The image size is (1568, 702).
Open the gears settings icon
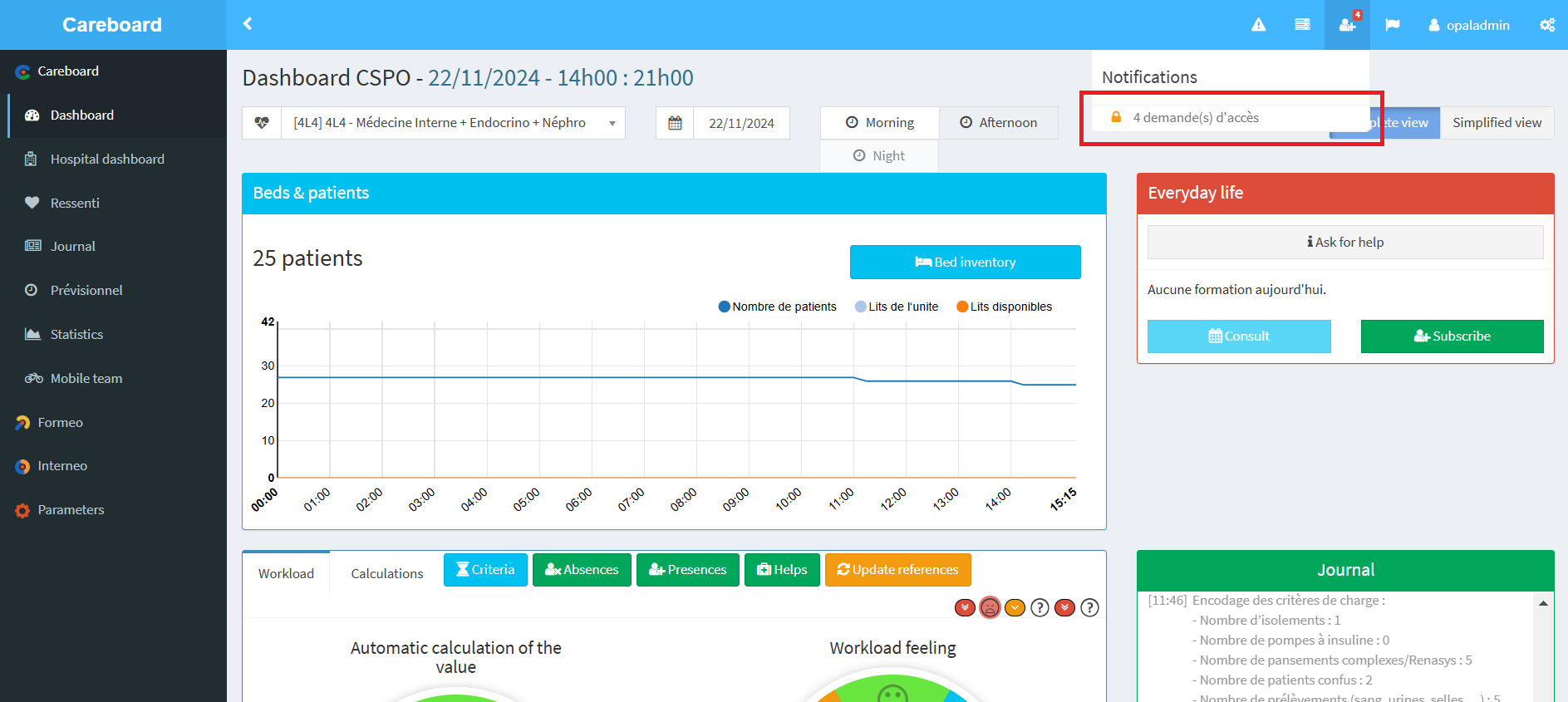[x=1547, y=25]
